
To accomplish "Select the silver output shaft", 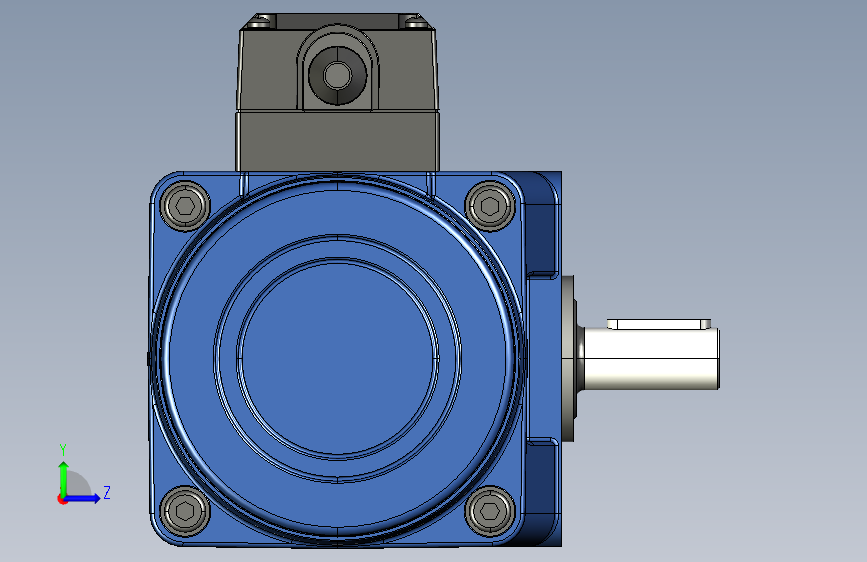I will (651, 358).
